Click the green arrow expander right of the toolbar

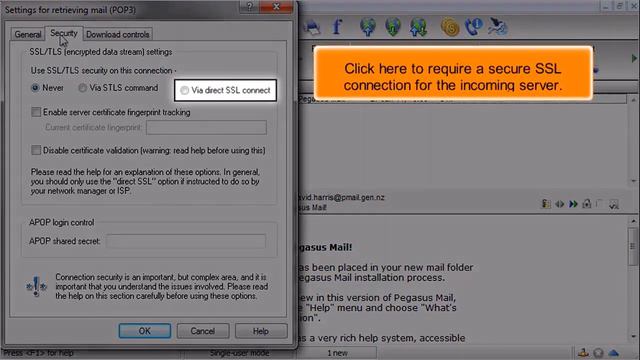634,58
